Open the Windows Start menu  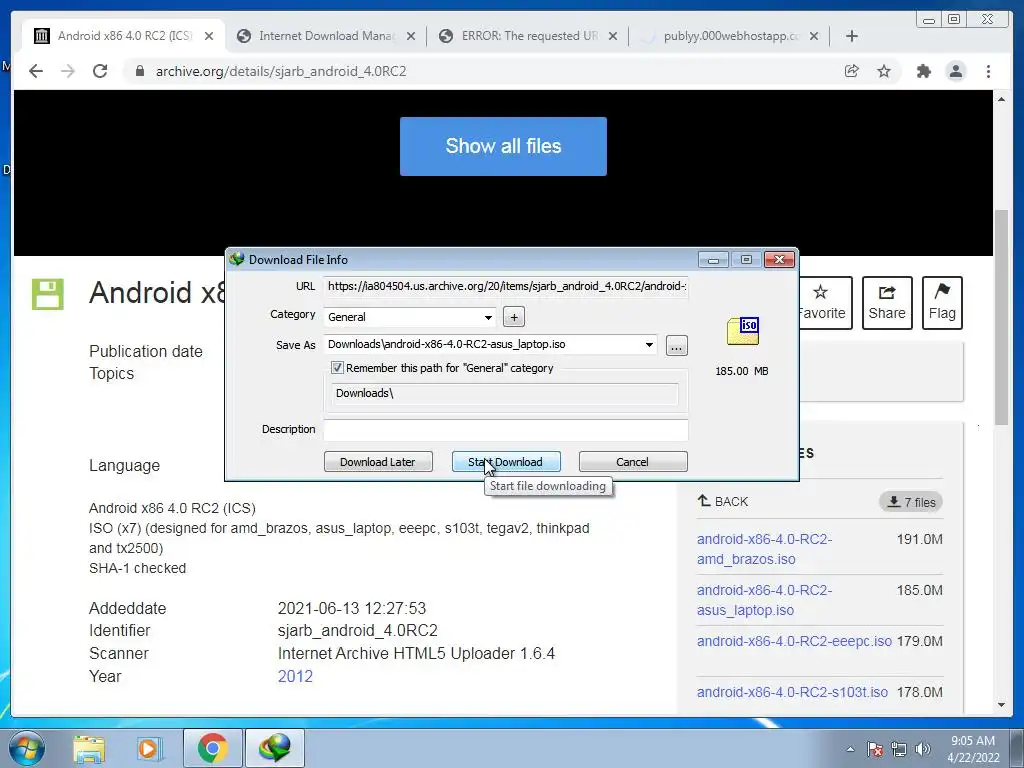pyautogui.click(x=27, y=748)
